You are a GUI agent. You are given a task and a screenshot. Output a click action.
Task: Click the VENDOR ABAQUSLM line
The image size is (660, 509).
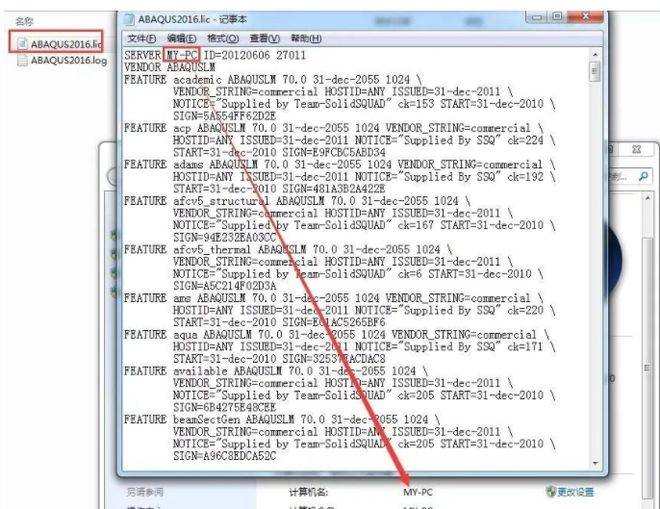[170, 67]
